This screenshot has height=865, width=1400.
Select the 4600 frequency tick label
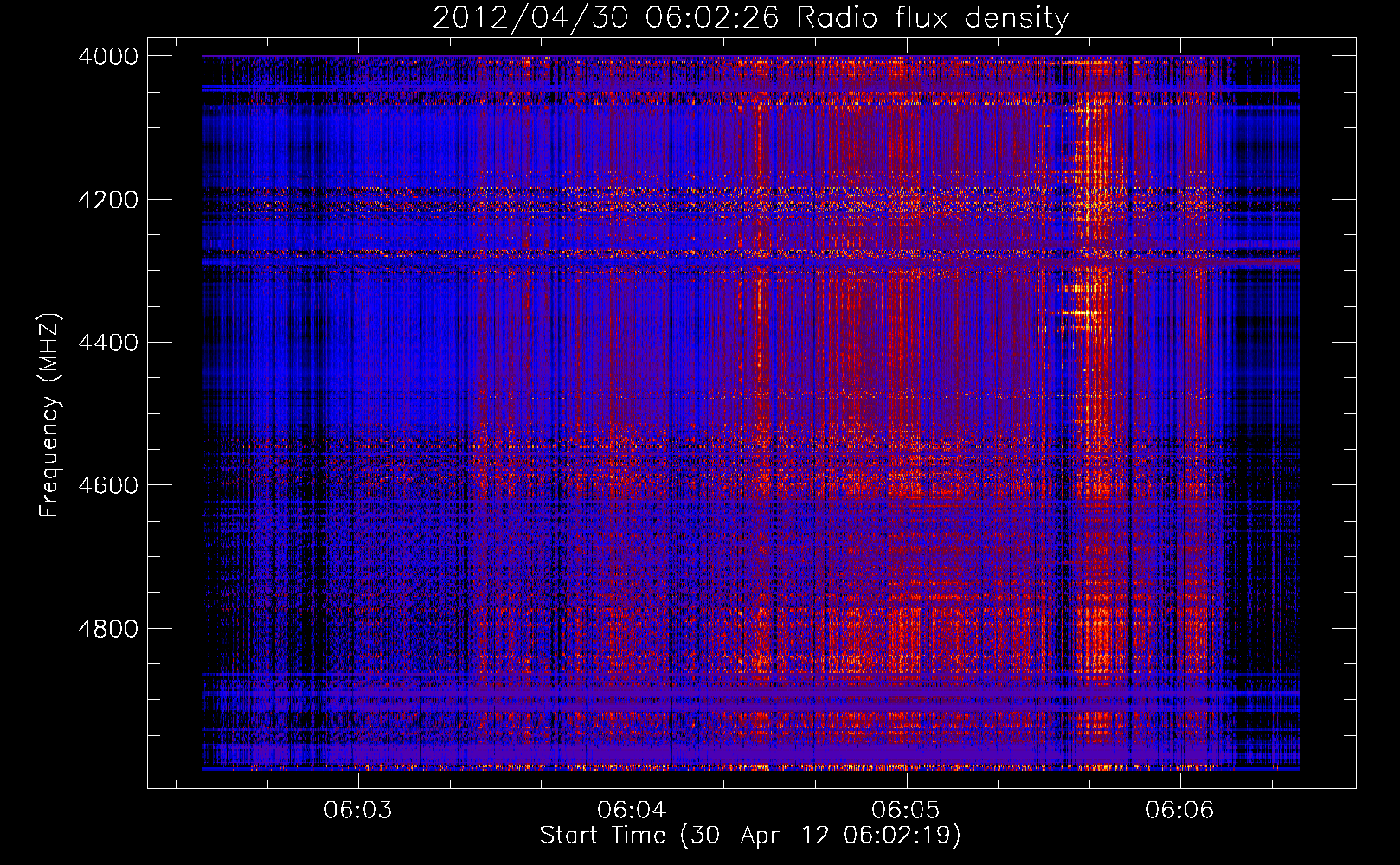(108, 485)
